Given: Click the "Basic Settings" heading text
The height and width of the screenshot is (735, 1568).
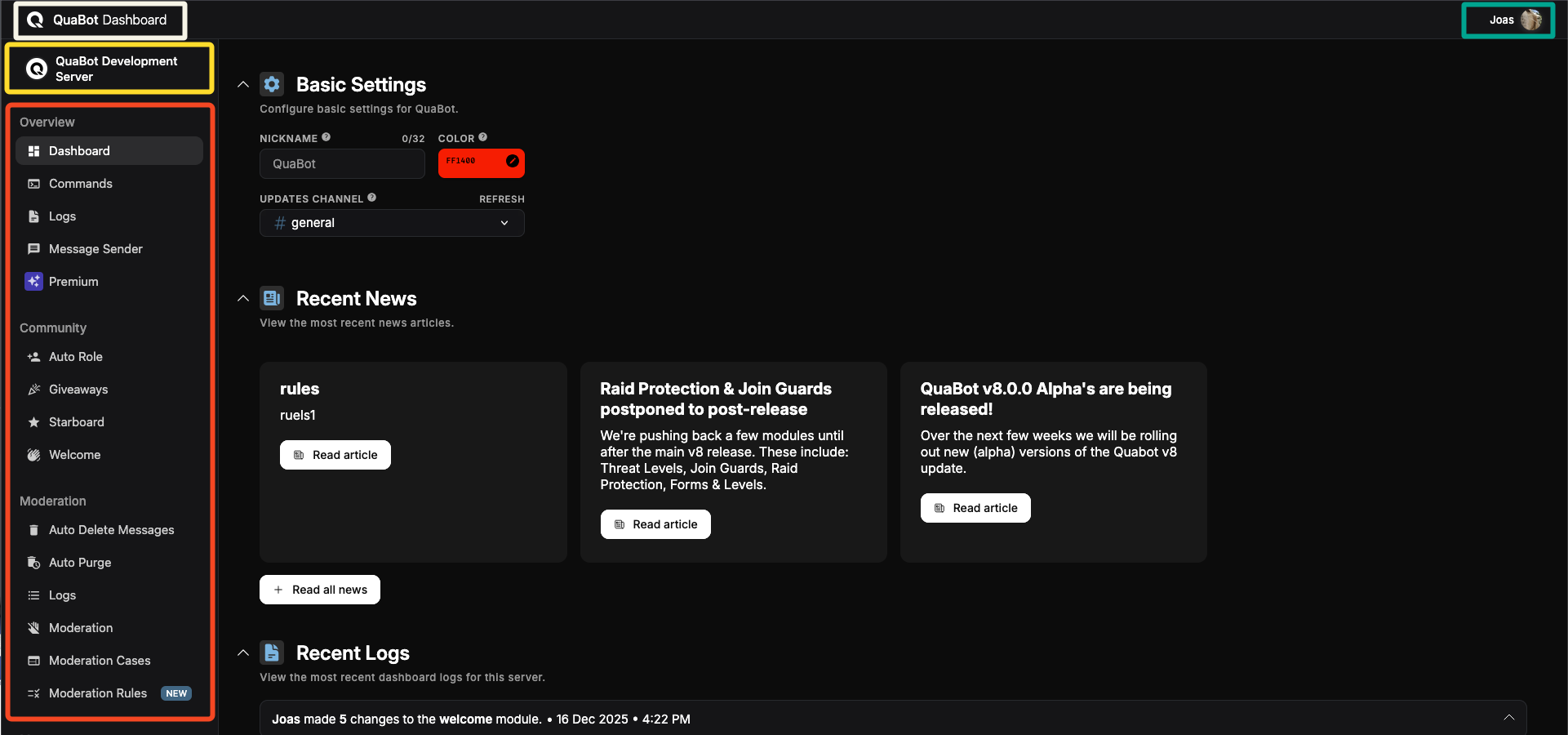Looking at the screenshot, I should [x=361, y=85].
